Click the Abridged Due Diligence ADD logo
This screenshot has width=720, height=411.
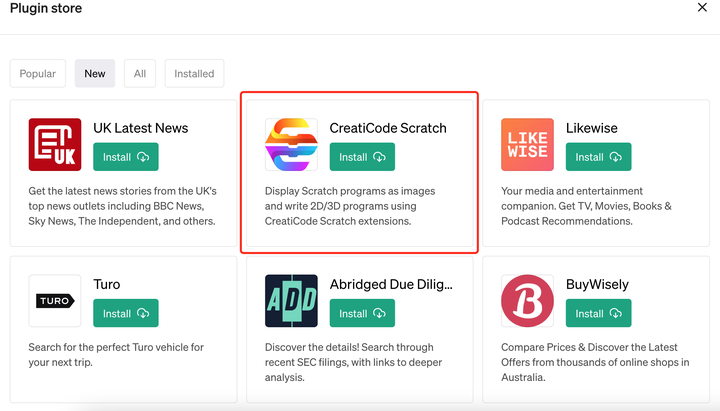pyautogui.click(x=291, y=301)
